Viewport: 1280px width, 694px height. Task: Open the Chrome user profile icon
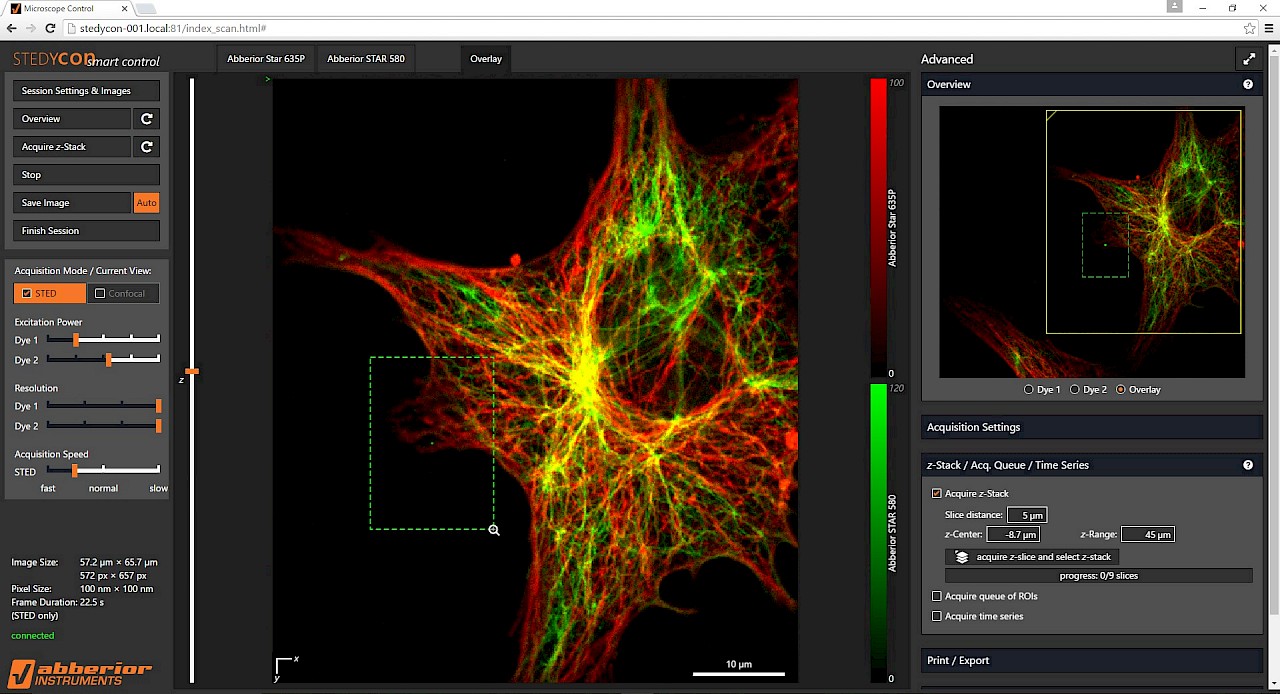[1176, 7]
